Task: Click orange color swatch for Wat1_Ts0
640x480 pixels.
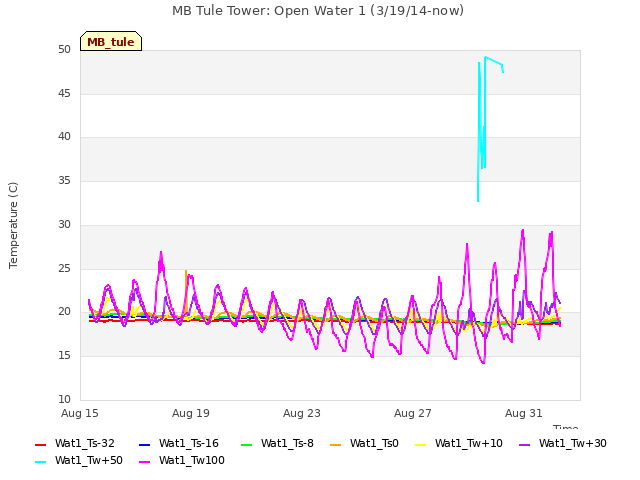Action: [336, 444]
